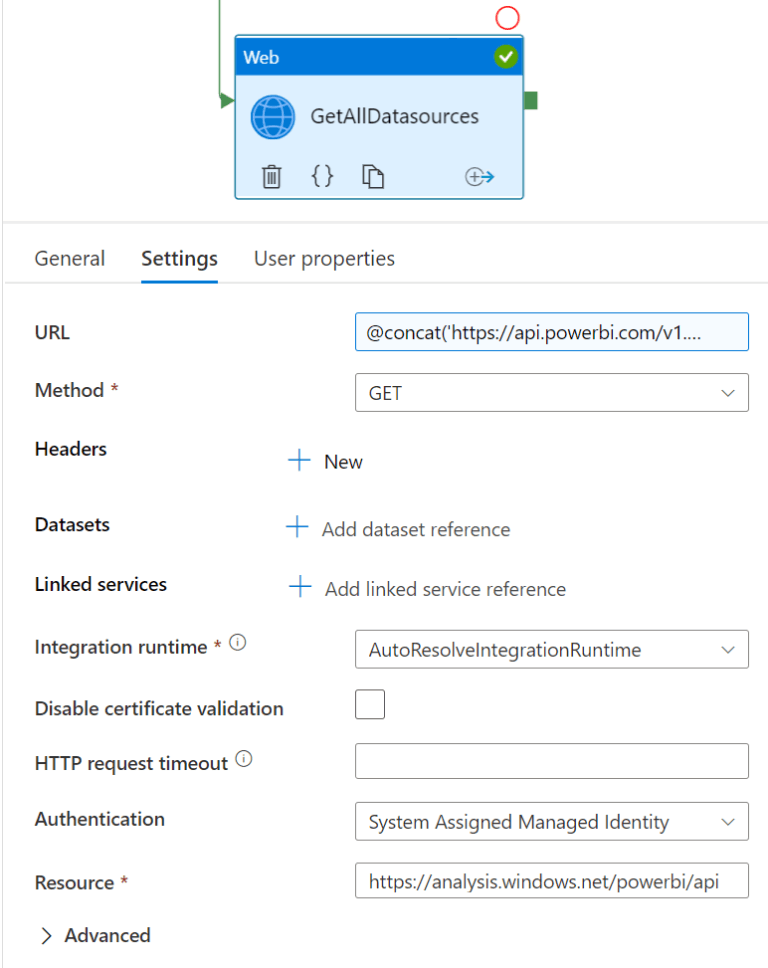Click the red breakpoint circle above the activity
This screenshot has width=768, height=968.
pyautogui.click(x=507, y=18)
